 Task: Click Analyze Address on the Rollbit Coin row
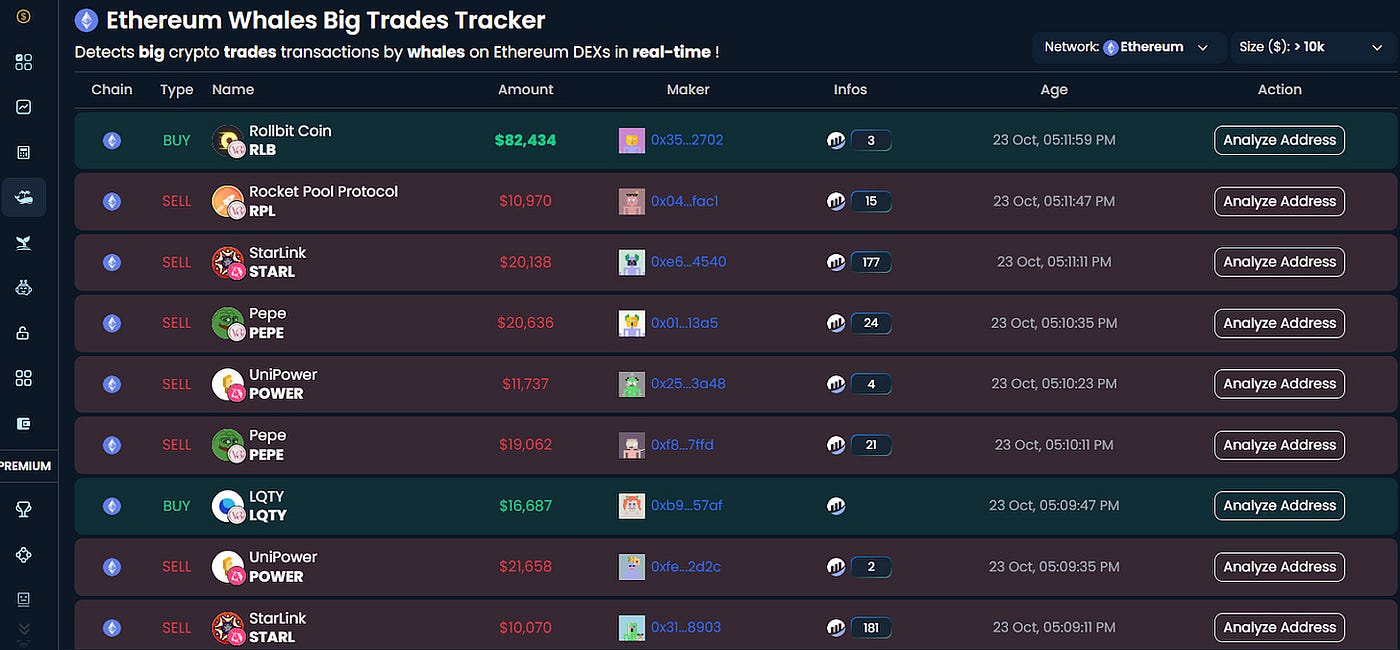tap(1279, 140)
